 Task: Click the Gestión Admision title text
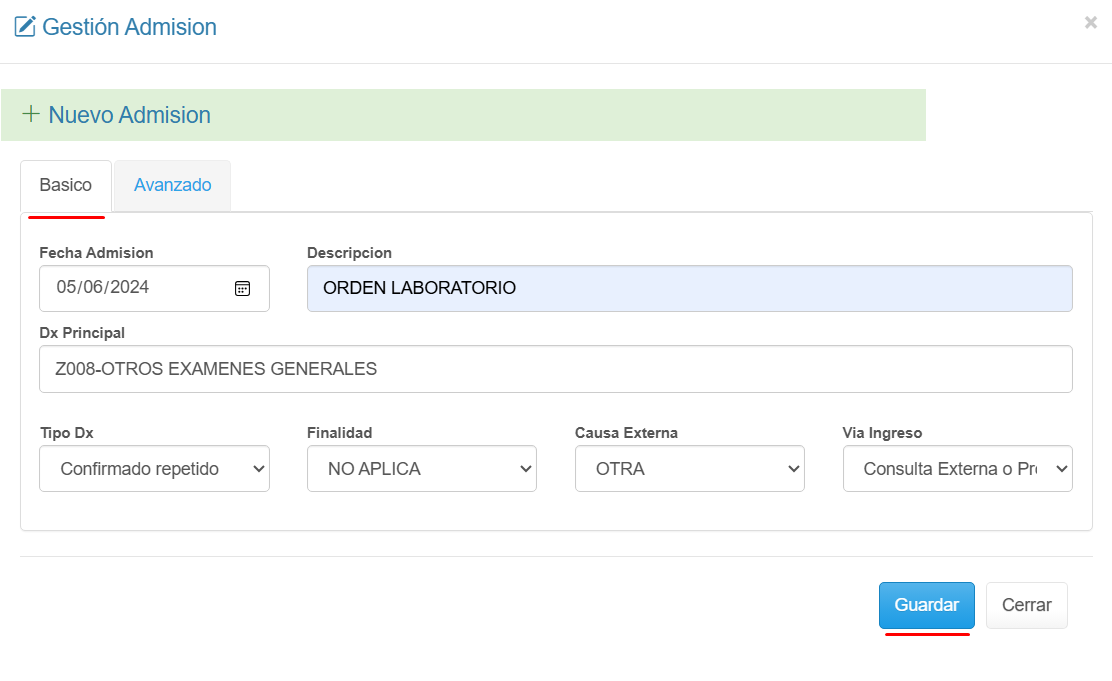coord(129,27)
